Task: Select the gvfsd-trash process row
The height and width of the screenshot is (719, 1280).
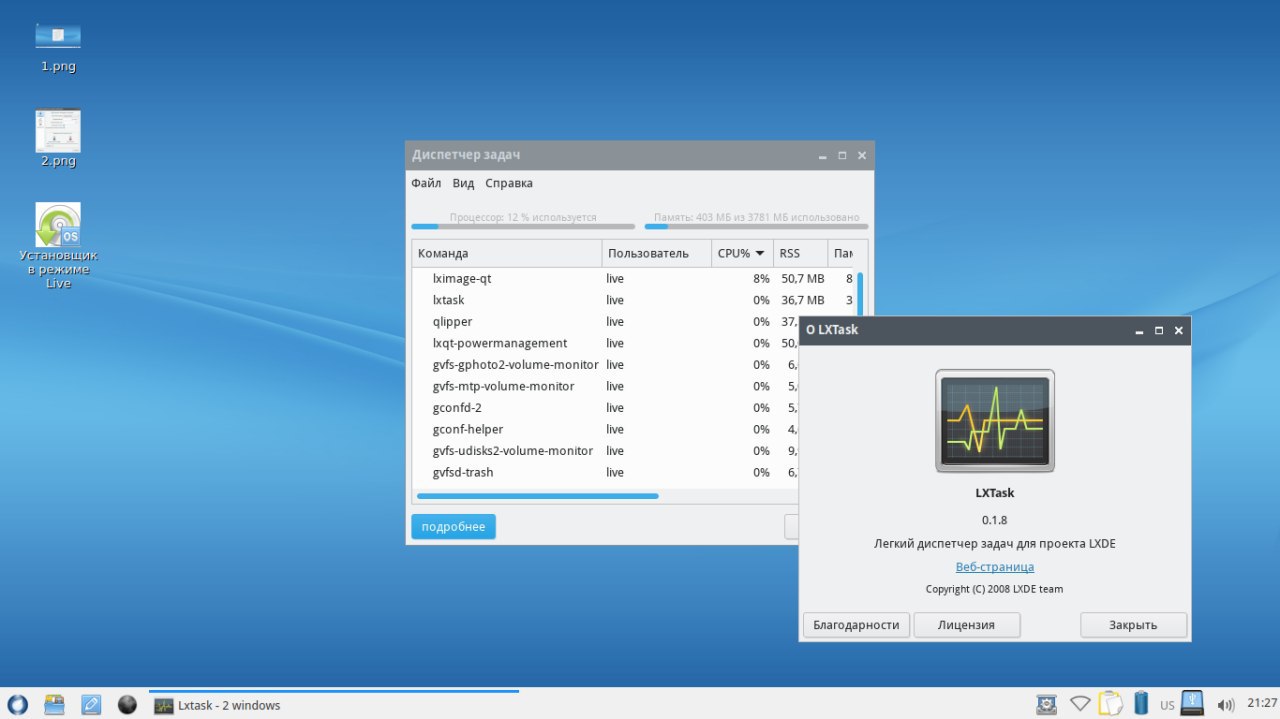Action: pyautogui.click(x=605, y=472)
